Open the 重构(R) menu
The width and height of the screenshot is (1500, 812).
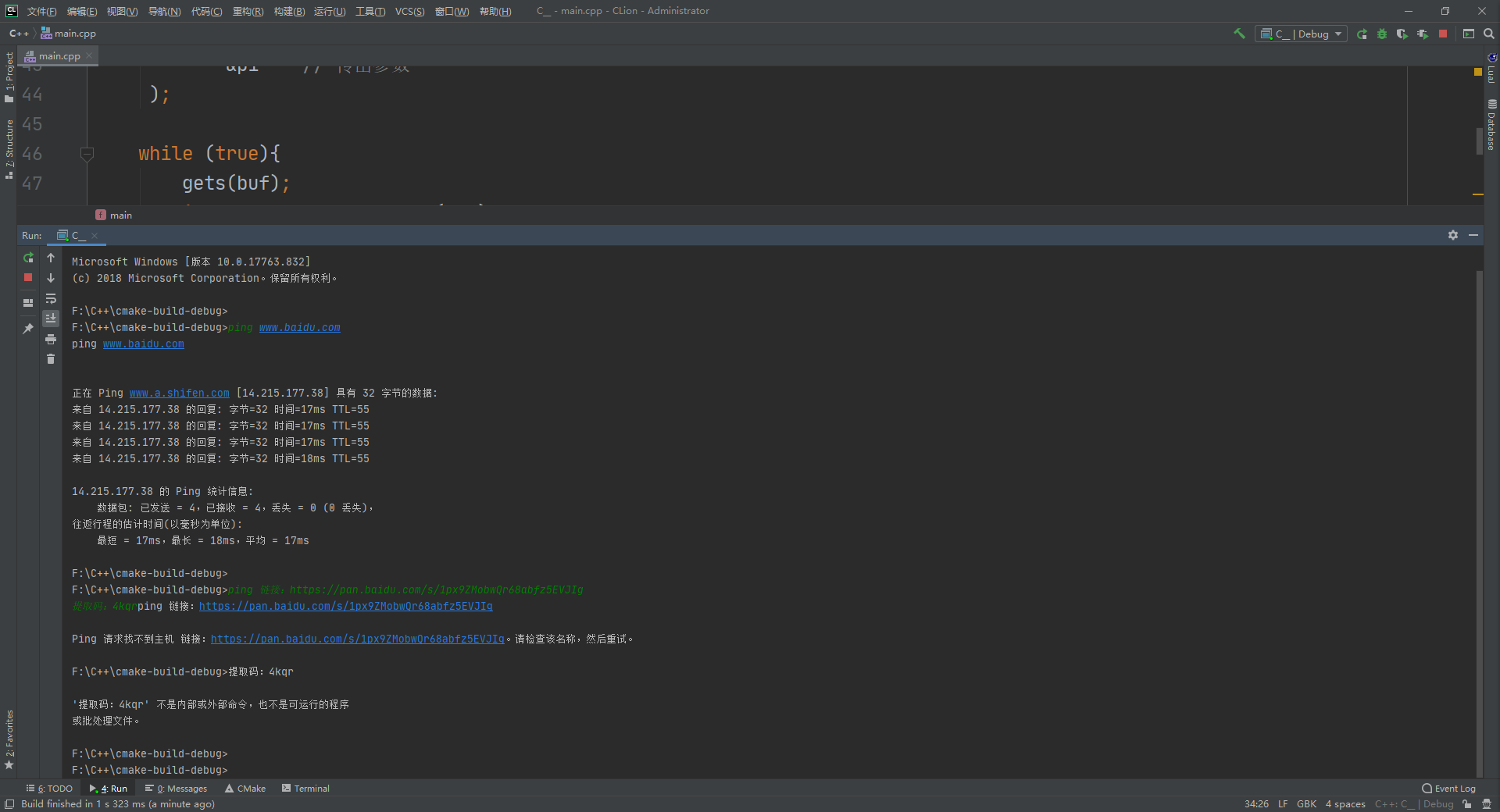coord(248,11)
